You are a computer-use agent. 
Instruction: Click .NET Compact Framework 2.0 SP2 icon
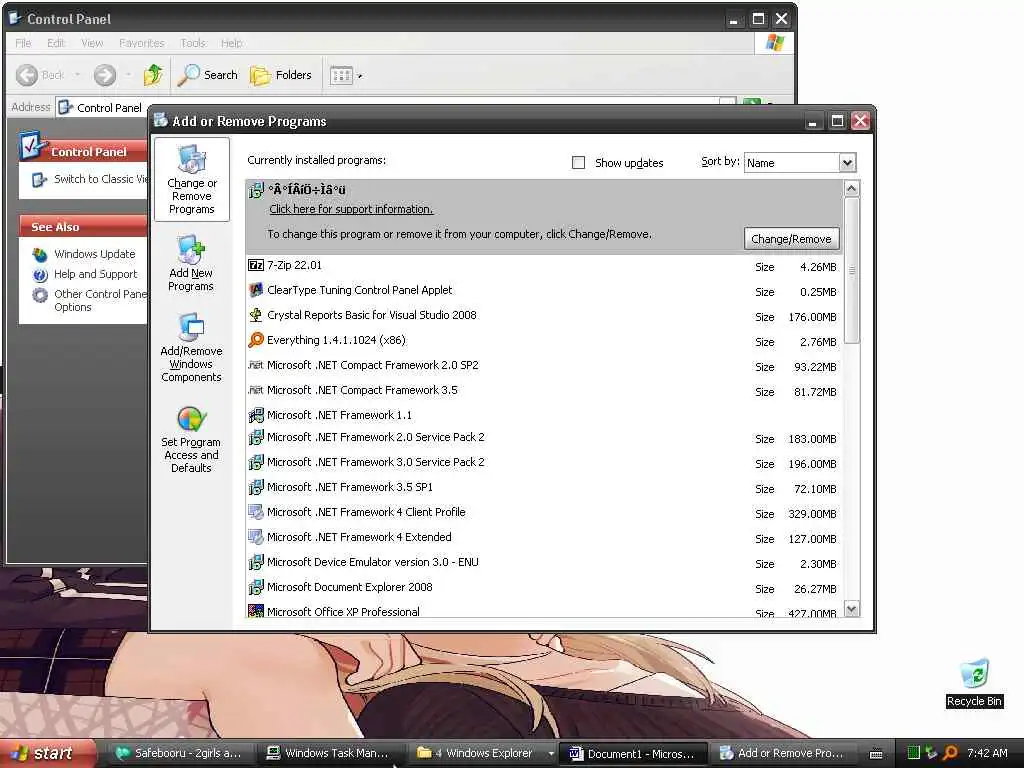pyautogui.click(x=256, y=365)
